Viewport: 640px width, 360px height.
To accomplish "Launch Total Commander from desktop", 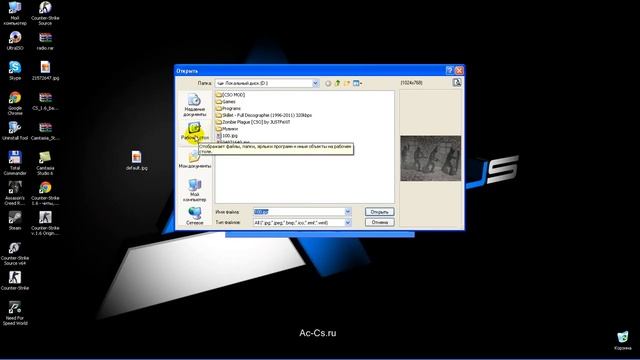I will [x=15, y=163].
